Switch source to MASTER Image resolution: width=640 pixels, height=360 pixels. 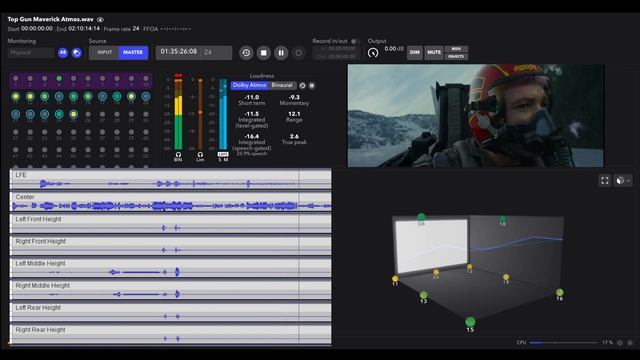133,53
